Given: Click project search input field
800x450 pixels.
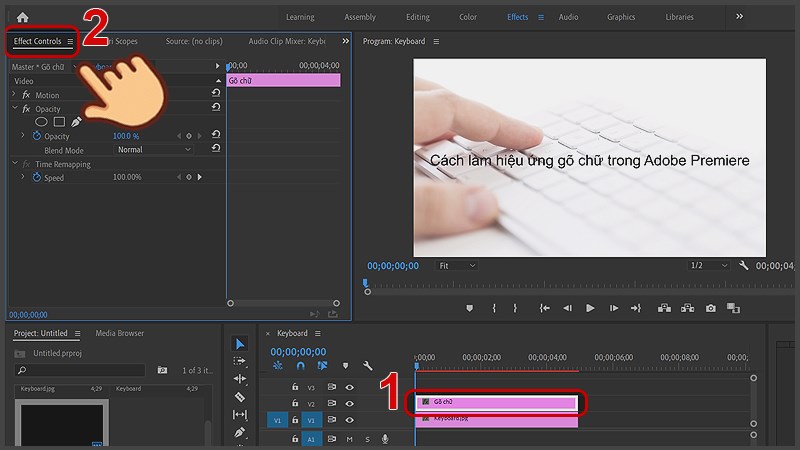Looking at the screenshot, I should (x=80, y=370).
